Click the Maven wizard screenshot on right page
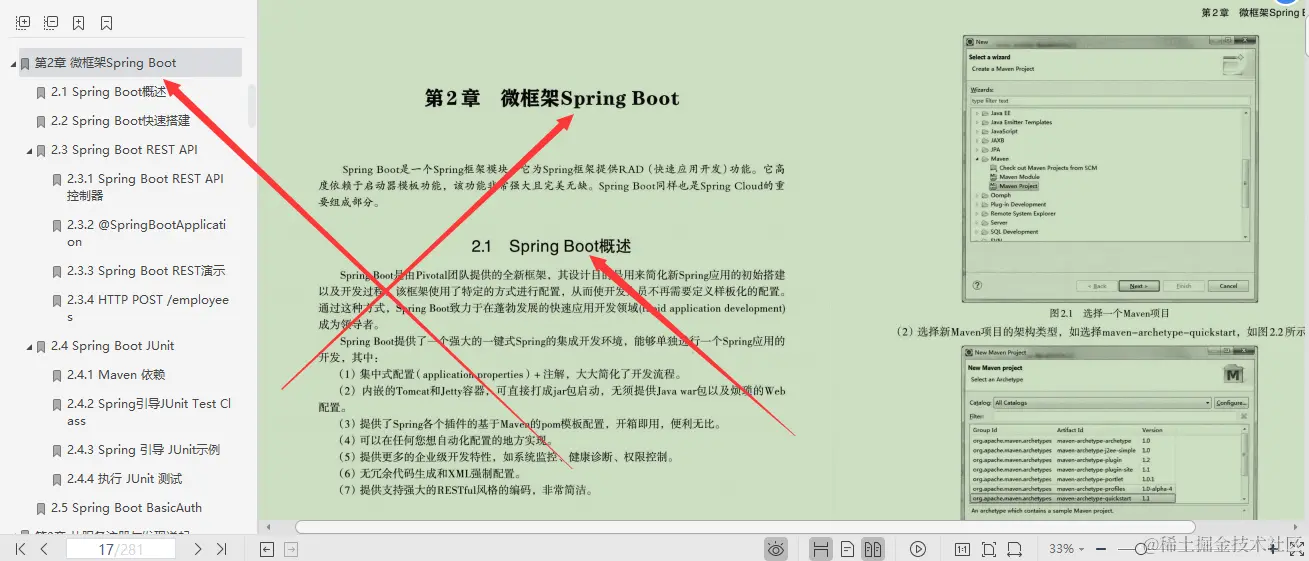 [x=1109, y=169]
